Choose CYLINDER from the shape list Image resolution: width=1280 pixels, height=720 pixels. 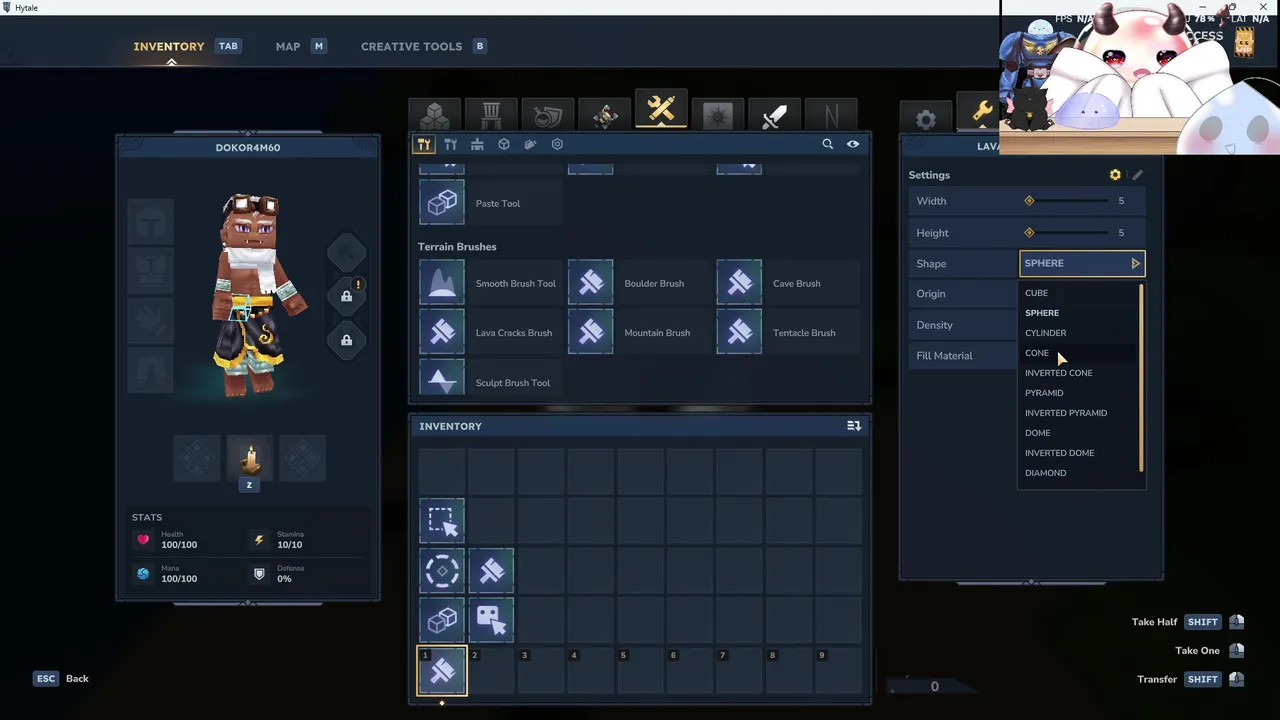point(1045,333)
